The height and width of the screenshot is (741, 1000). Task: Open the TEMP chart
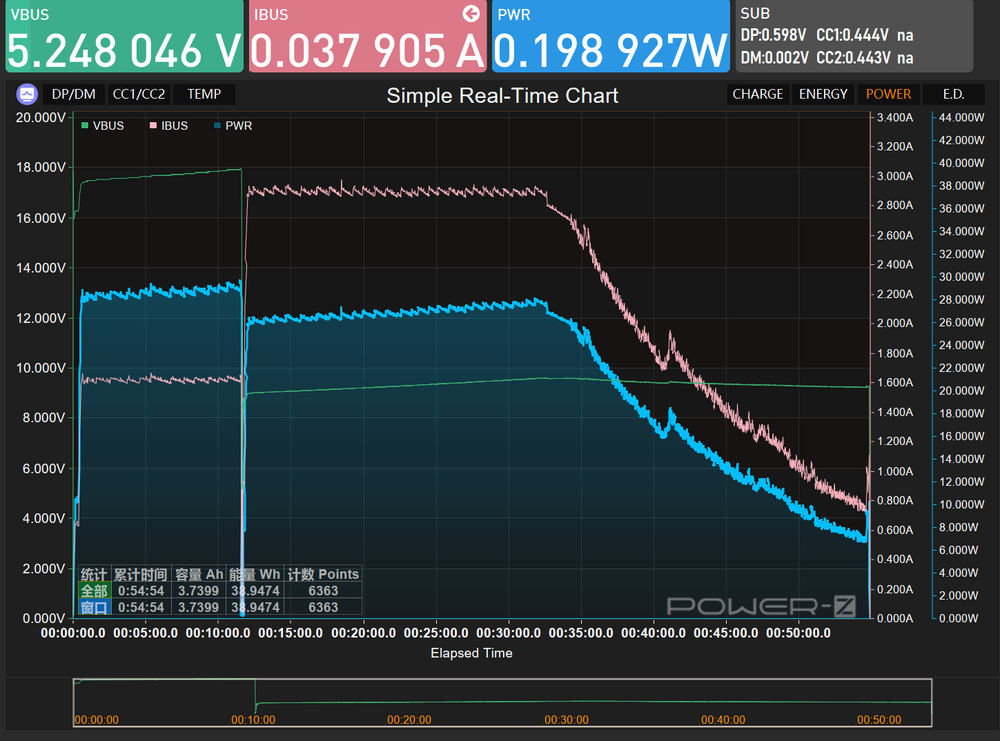(x=204, y=94)
